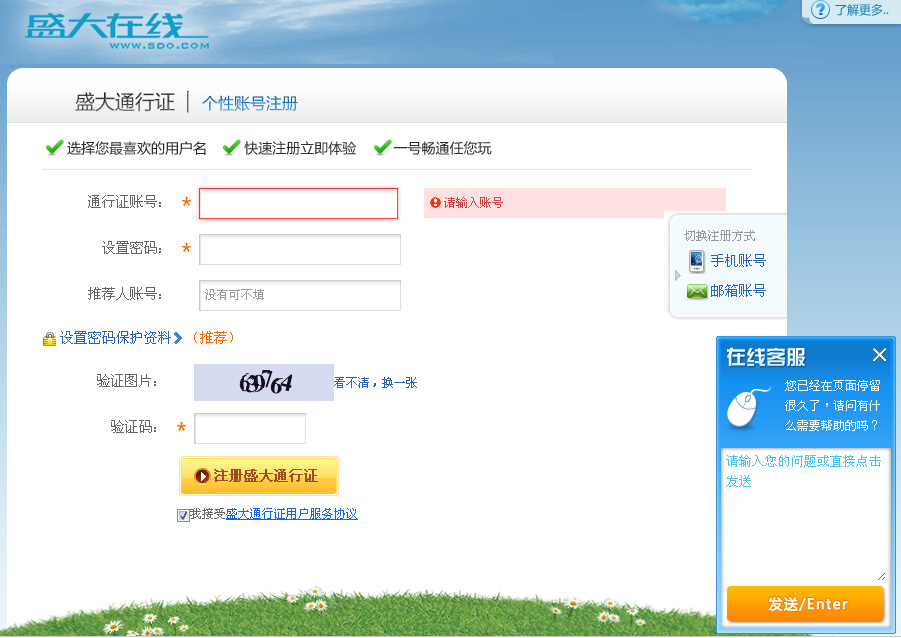Open the 了解更多 help link

pyautogui.click(x=861, y=10)
